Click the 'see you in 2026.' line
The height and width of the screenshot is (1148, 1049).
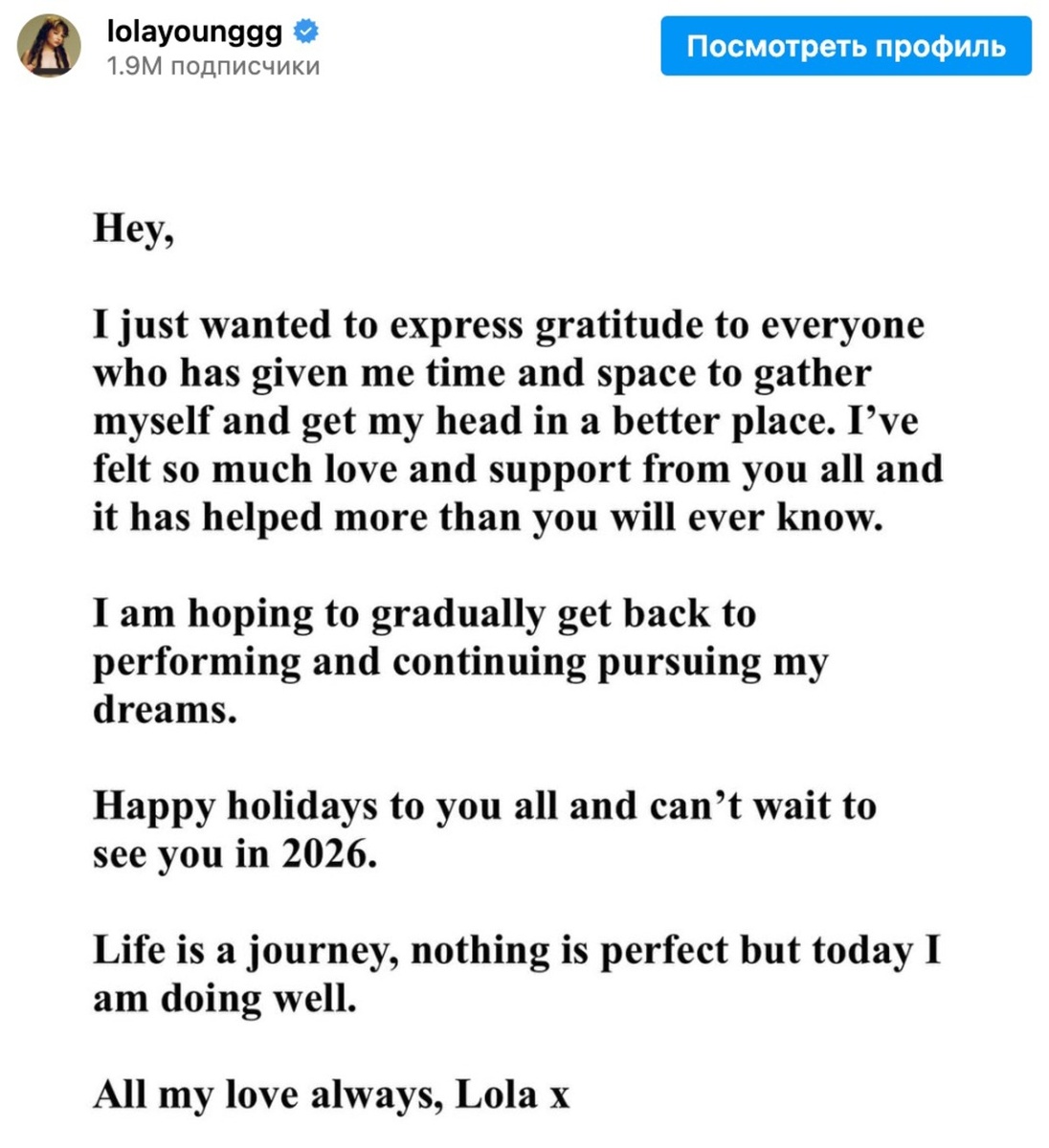(x=234, y=854)
